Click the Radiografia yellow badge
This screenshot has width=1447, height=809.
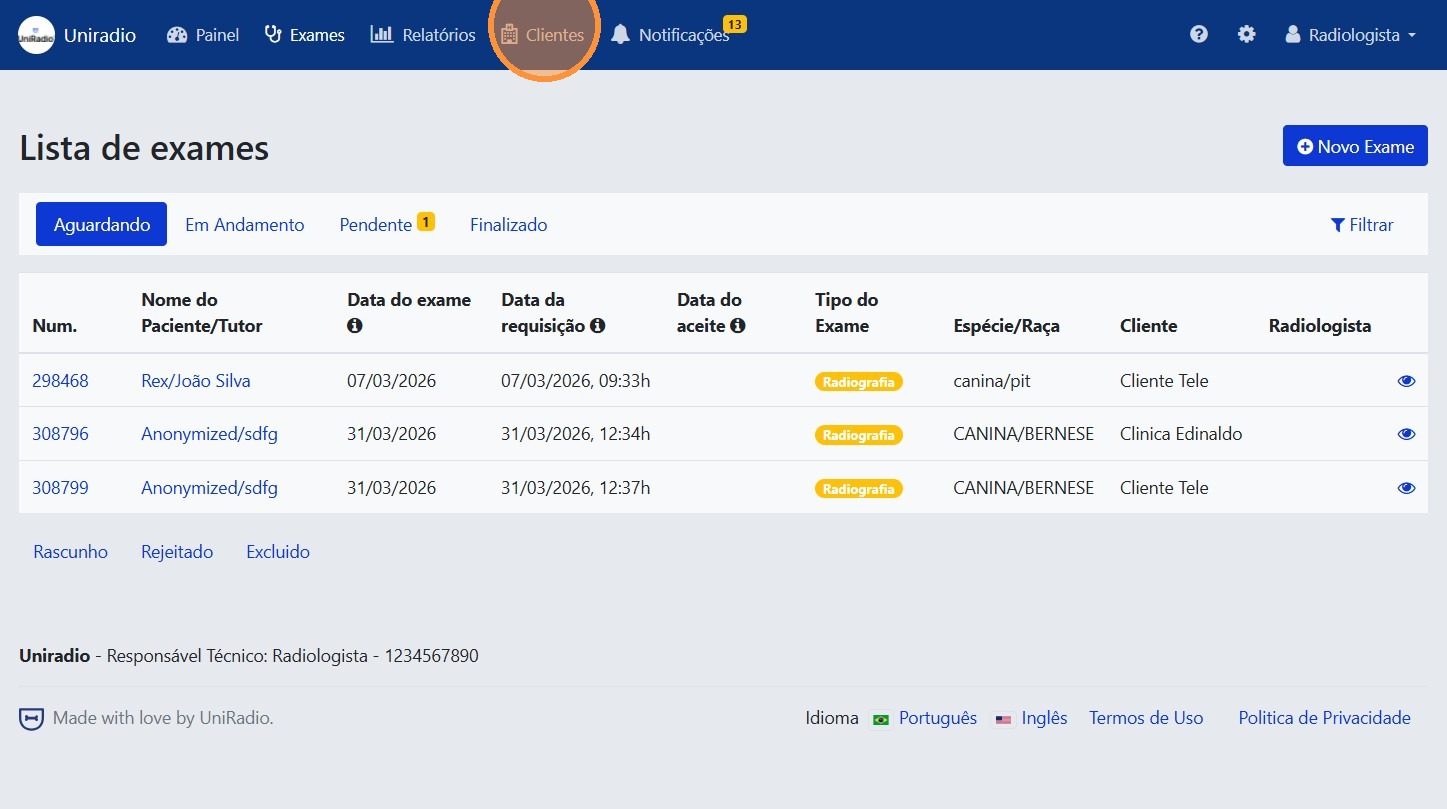pos(858,381)
